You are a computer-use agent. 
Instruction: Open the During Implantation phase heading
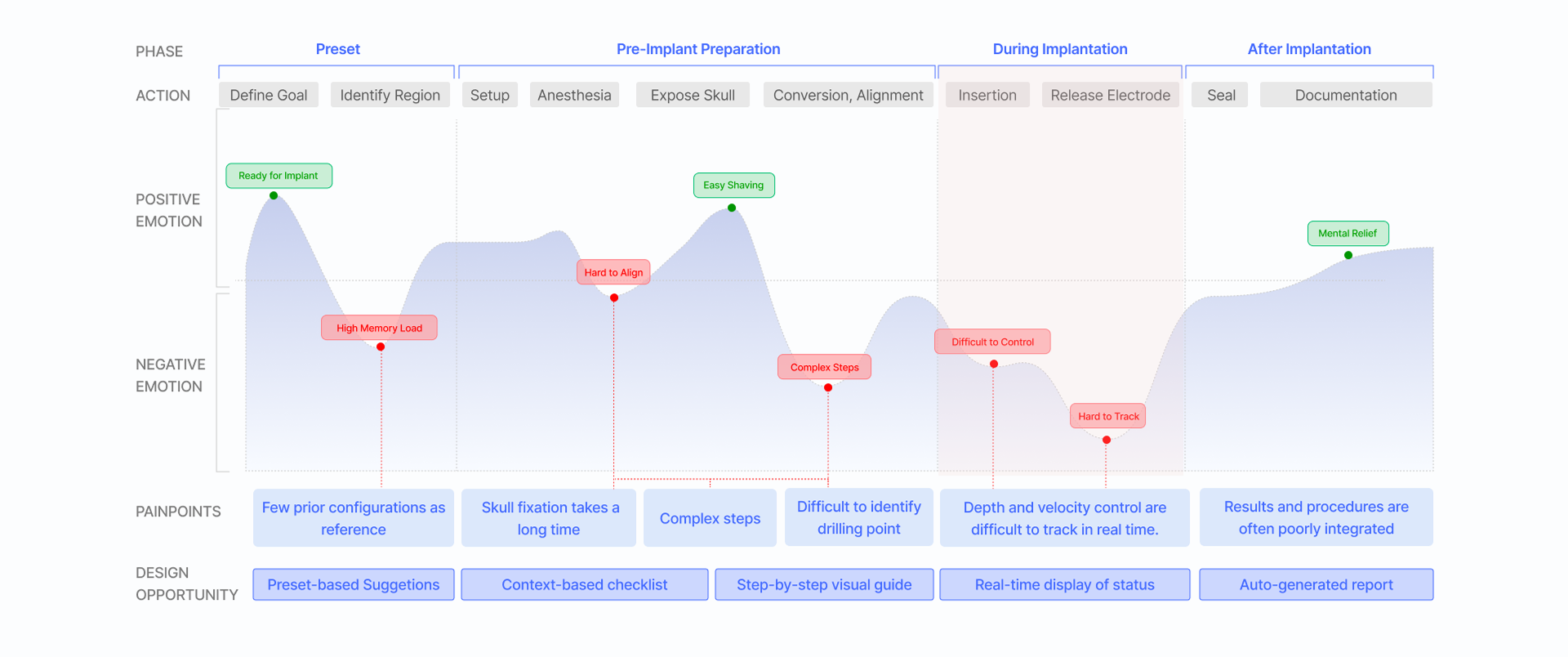point(1060,49)
